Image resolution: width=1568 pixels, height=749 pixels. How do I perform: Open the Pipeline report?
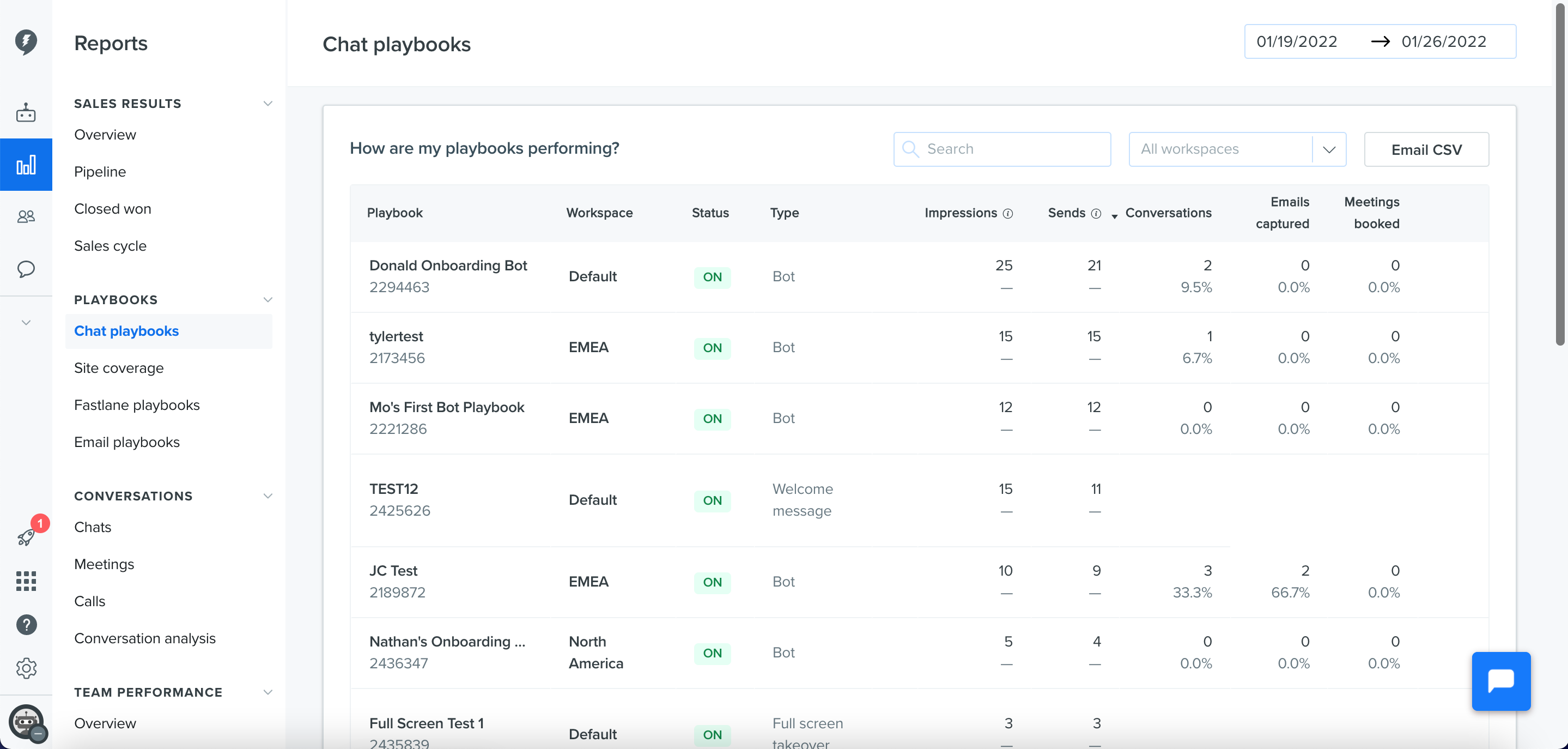(100, 172)
